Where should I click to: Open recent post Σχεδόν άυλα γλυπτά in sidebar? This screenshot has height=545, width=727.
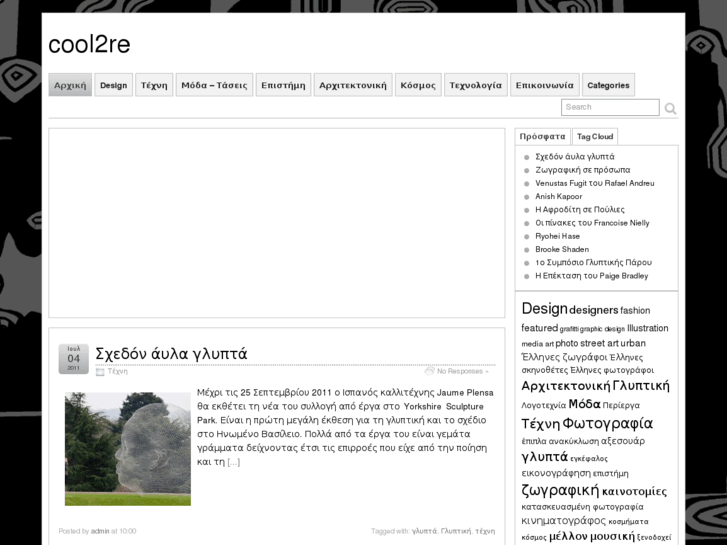coord(574,157)
